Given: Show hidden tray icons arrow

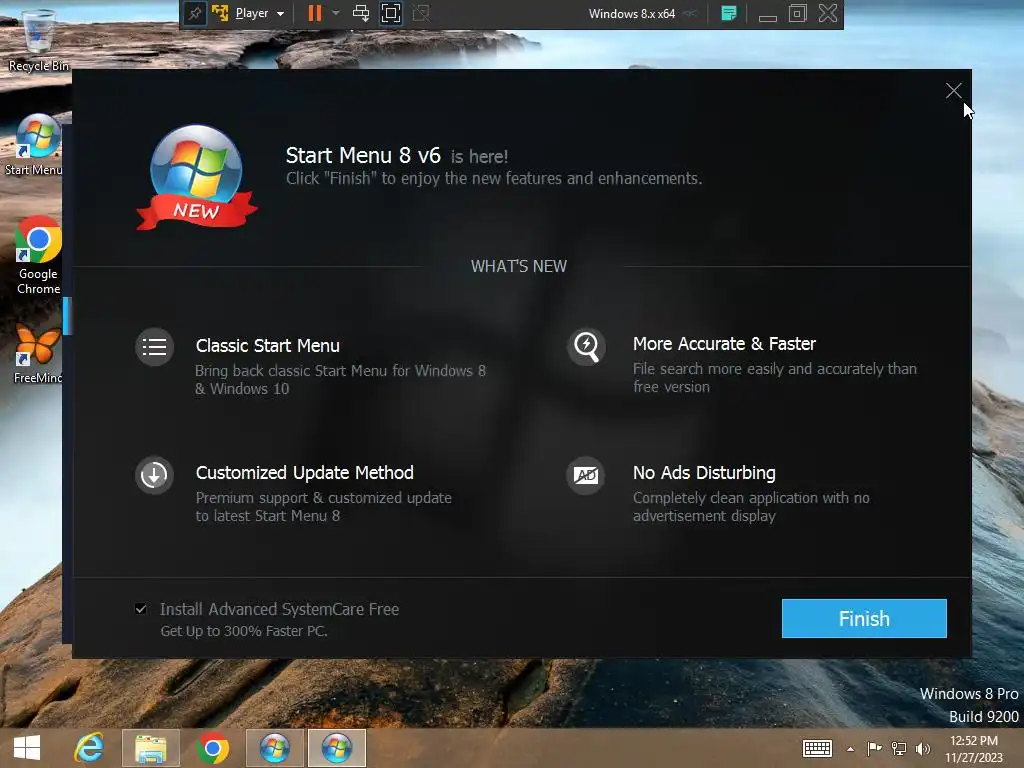Looking at the screenshot, I should coord(850,749).
